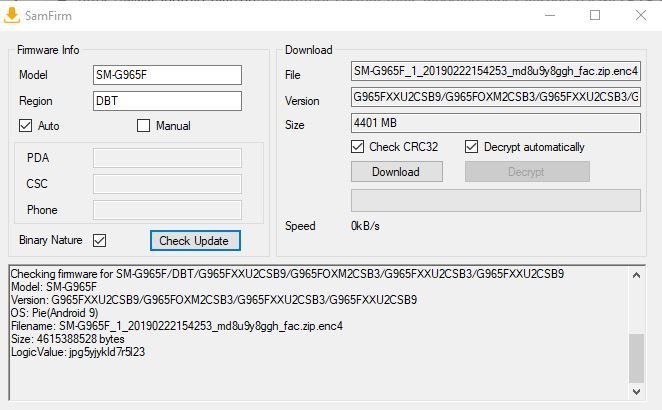Click the 'Model: SM-G965F' log line
Screen dimensions: 662x410
(54, 287)
